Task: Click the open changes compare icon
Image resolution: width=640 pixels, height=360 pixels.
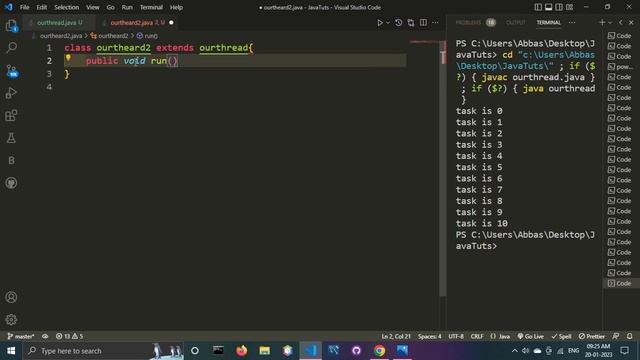Action: 411,23
